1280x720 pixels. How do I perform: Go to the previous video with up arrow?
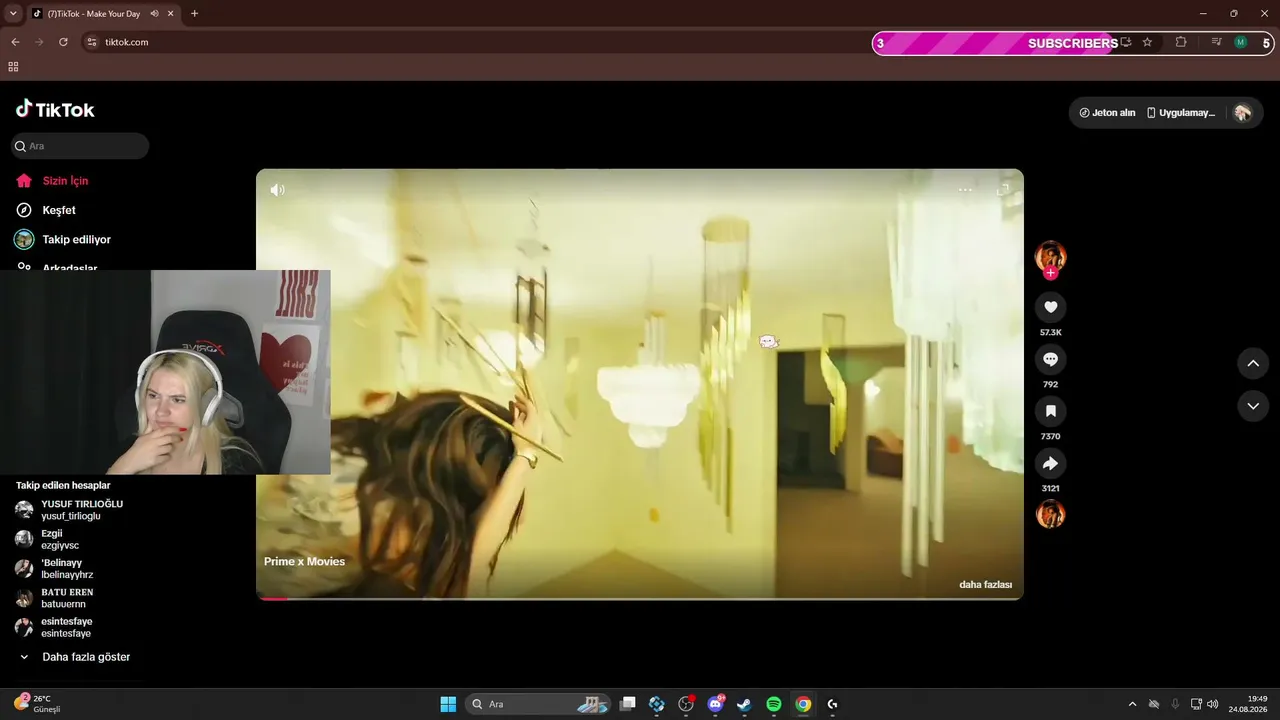click(x=1253, y=363)
